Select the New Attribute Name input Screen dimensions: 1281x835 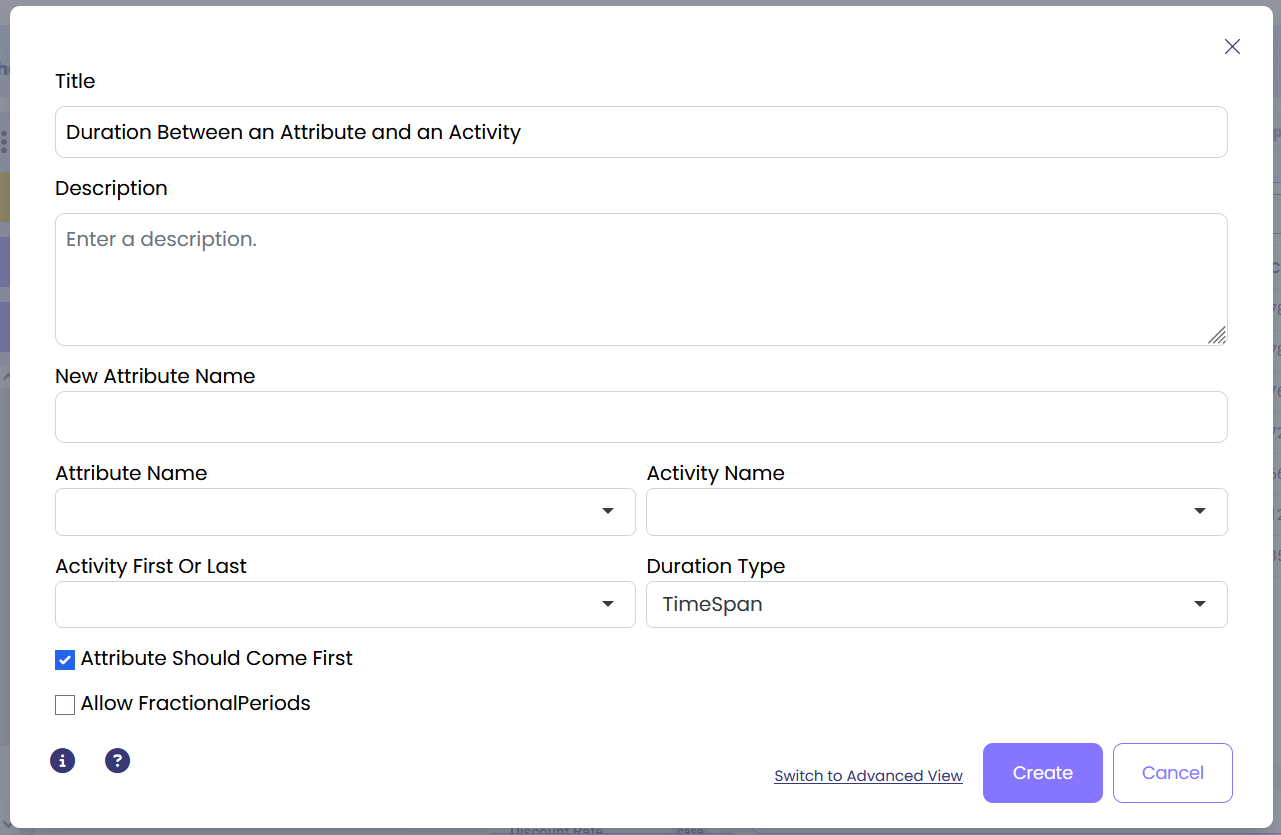[x=640, y=417]
